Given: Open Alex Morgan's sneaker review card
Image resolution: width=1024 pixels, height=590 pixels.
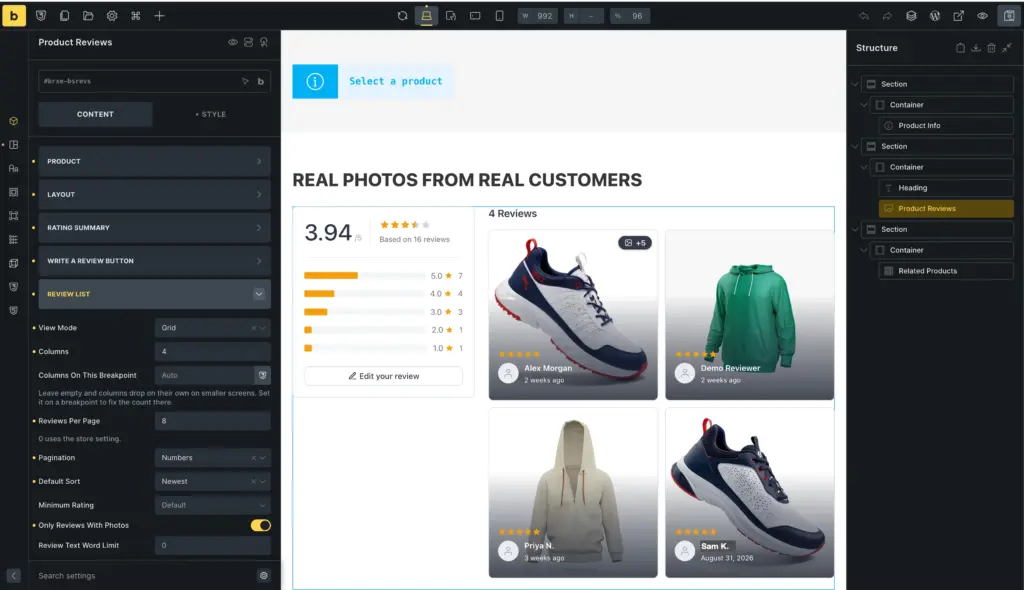Looking at the screenshot, I should 573,315.
